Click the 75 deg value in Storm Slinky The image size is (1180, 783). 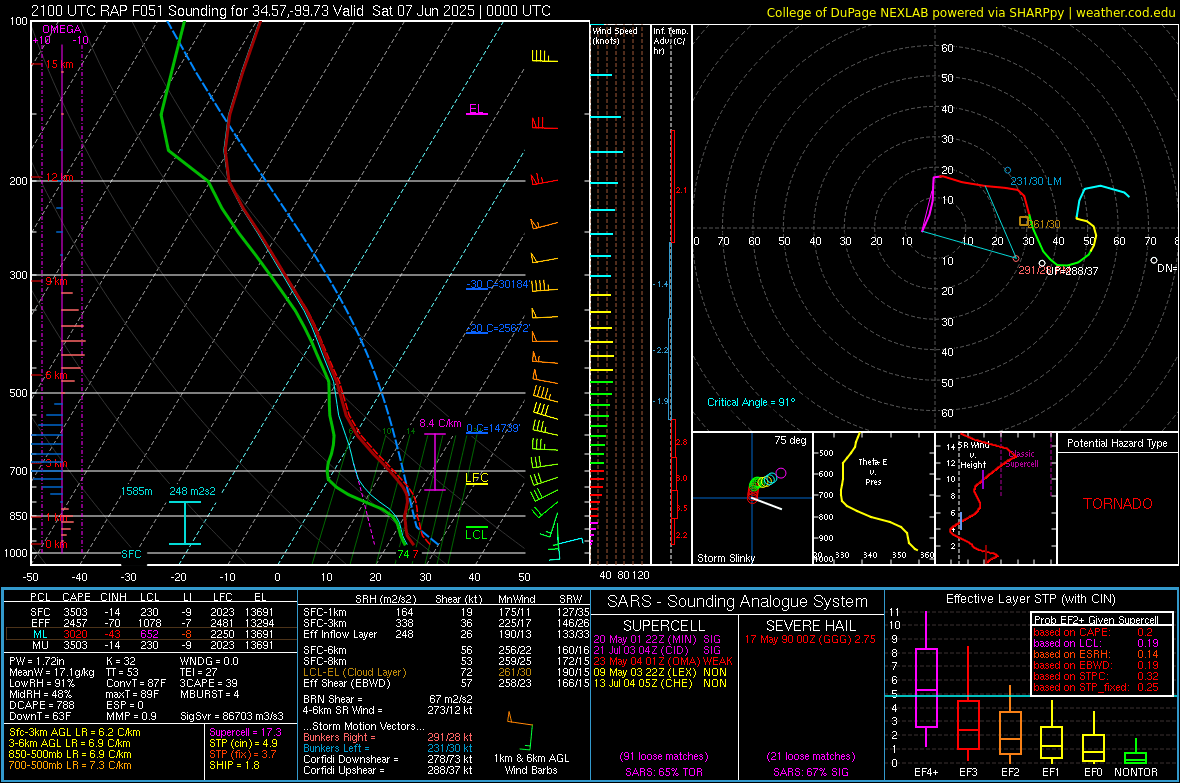click(790, 440)
